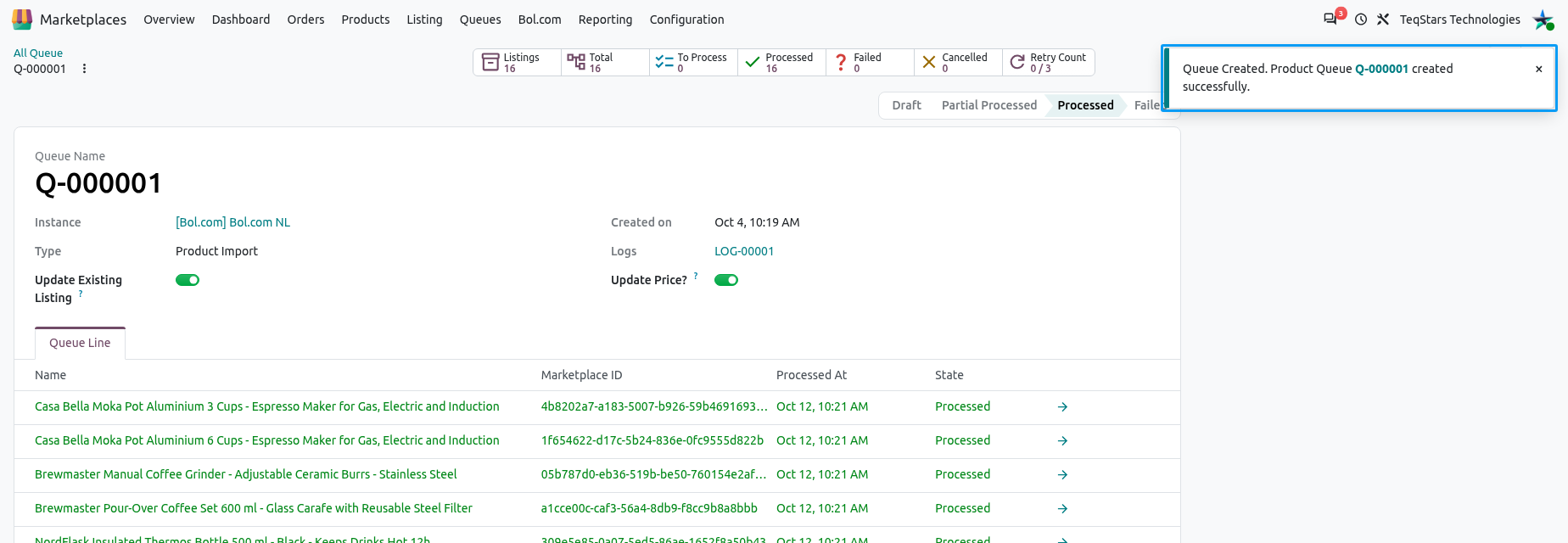Screen dimensions: 1568x543
Task: Open the Casa Bella 6 Cups row arrow
Action: (x=1062, y=441)
